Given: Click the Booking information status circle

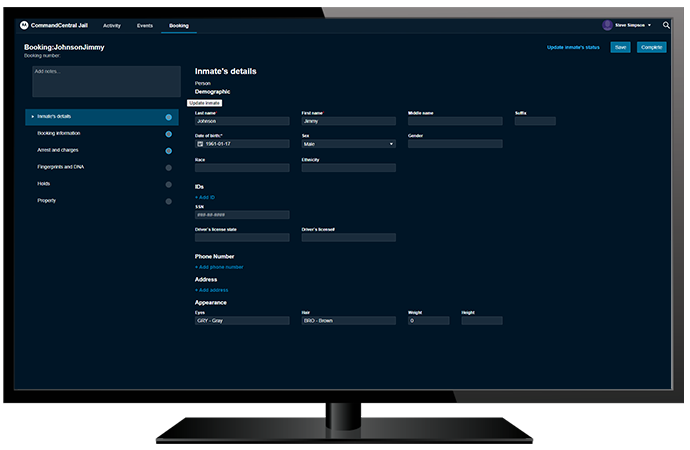Looking at the screenshot, I should pyautogui.click(x=168, y=134).
